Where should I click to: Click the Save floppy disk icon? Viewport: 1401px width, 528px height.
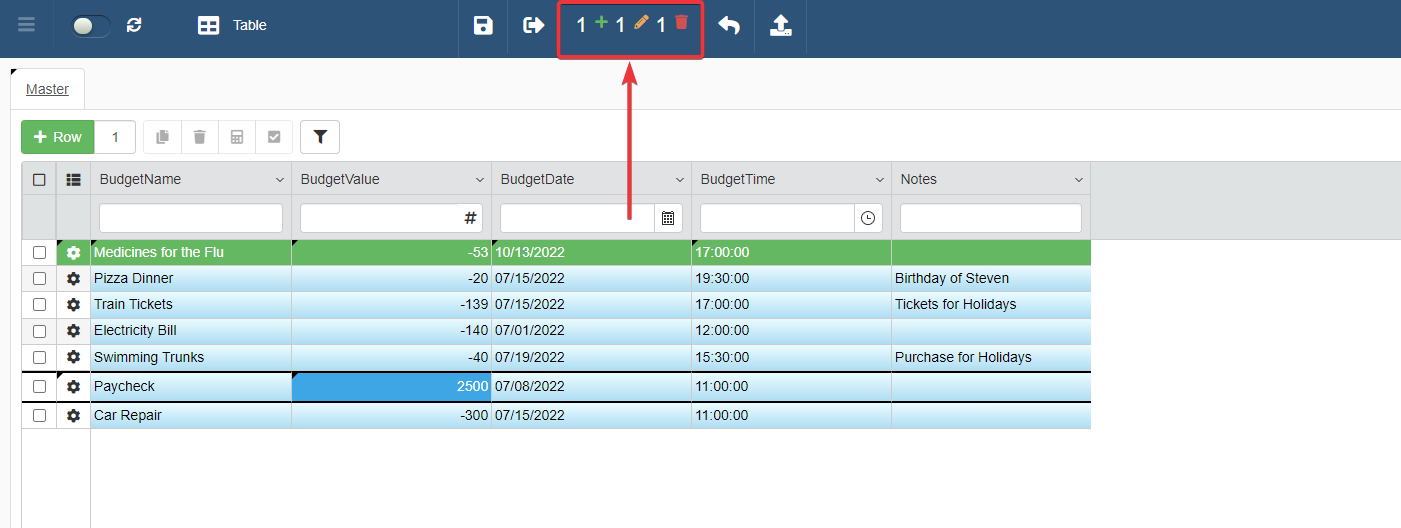[x=483, y=26]
